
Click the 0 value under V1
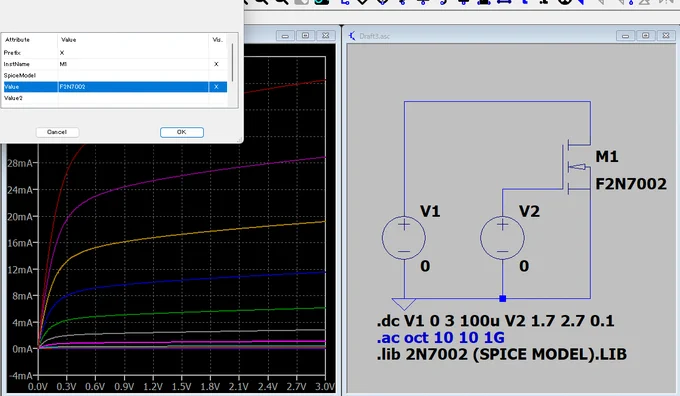coord(425,266)
